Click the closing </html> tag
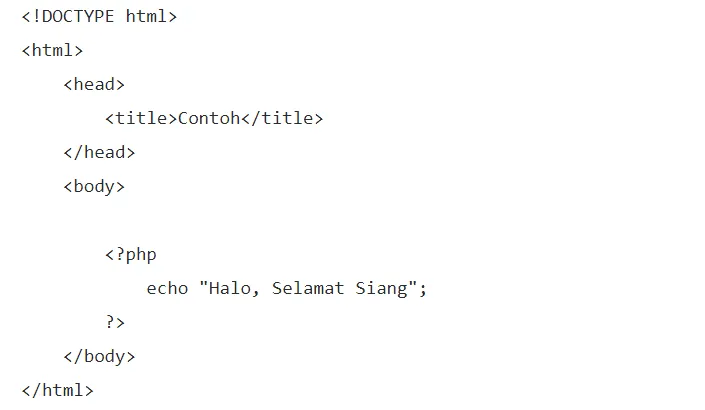The height and width of the screenshot is (410, 705). [x=57, y=391]
